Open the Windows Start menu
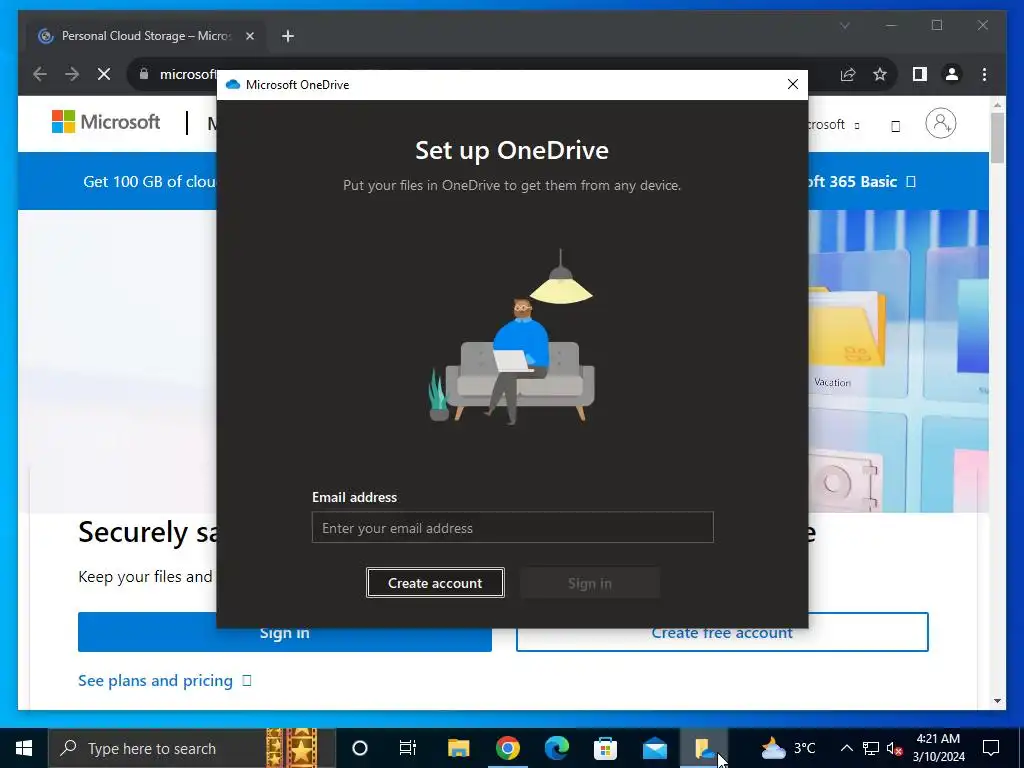 24,748
